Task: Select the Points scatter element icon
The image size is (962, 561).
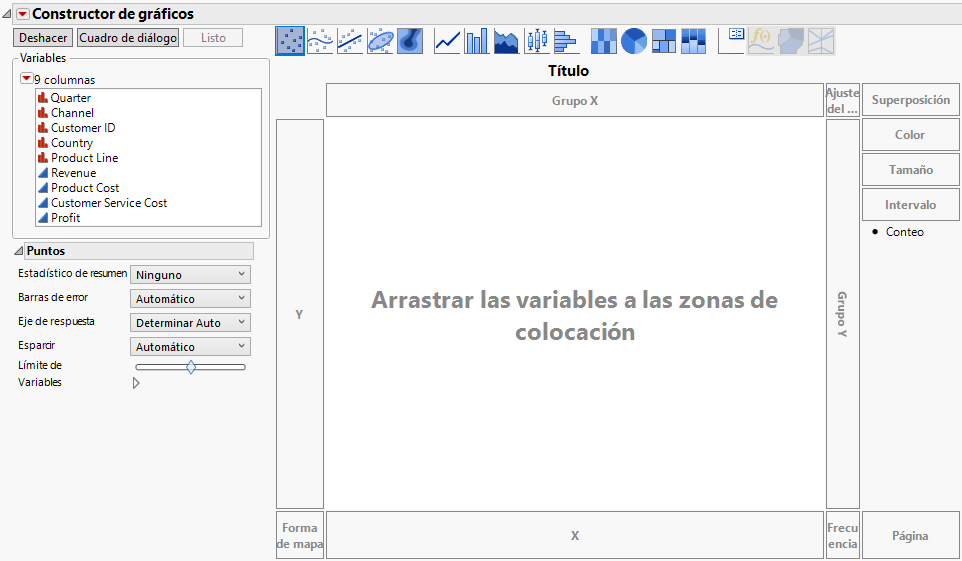Action: (x=290, y=40)
